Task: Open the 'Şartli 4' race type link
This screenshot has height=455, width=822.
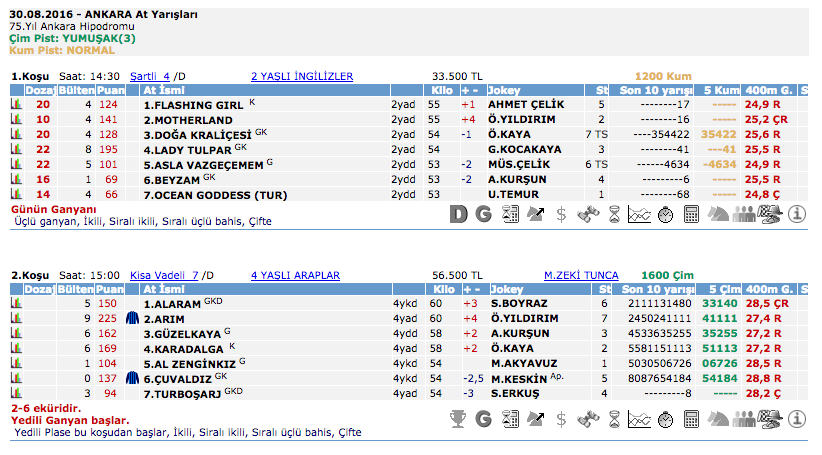Action: coord(150,76)
